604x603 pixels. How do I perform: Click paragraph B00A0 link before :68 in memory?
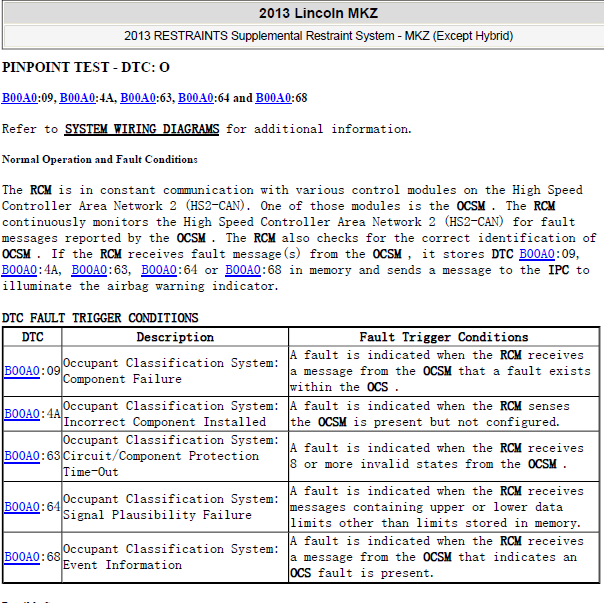click(x=243, y=270)
